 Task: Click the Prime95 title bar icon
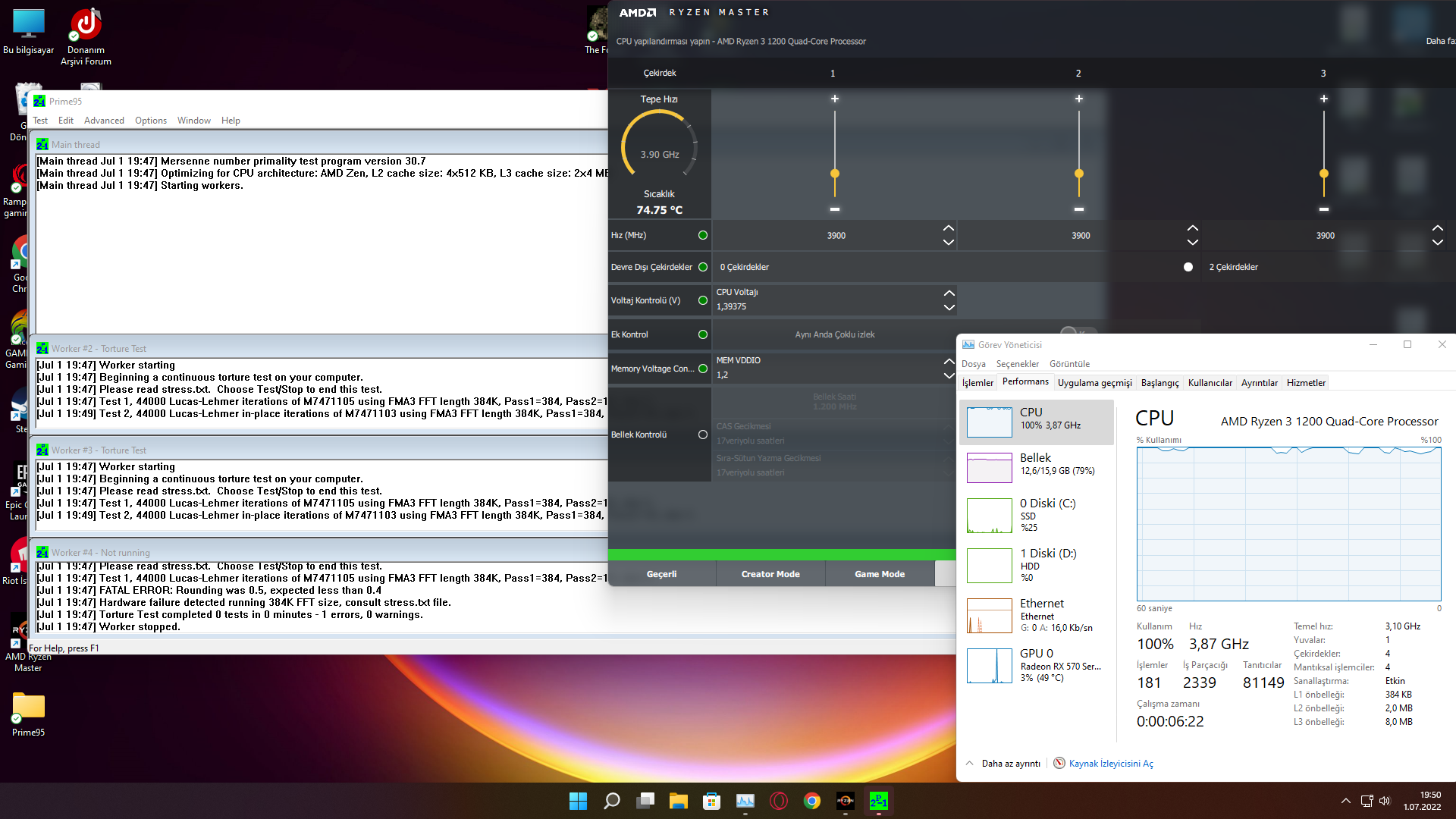pyautogui.click(x=39, y=101)
